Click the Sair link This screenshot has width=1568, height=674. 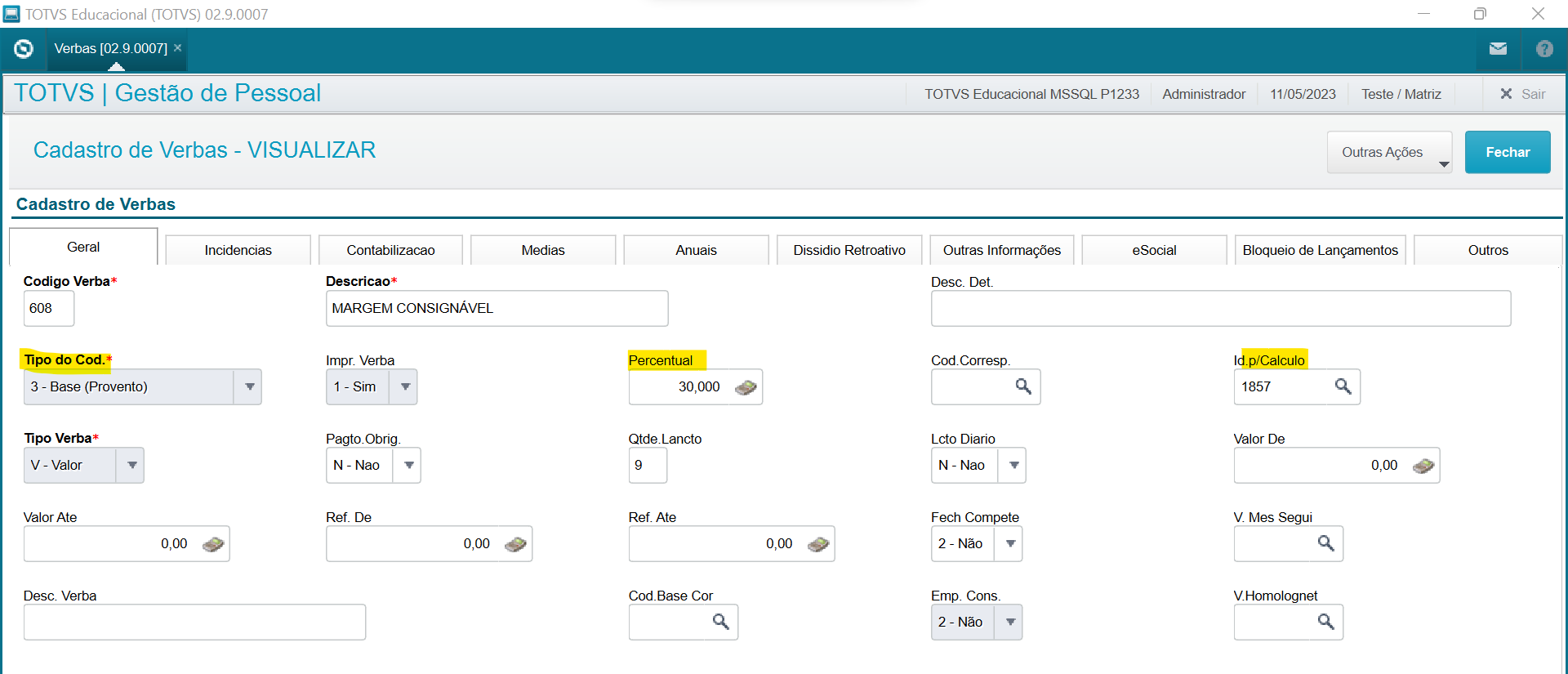point(1533,94)
